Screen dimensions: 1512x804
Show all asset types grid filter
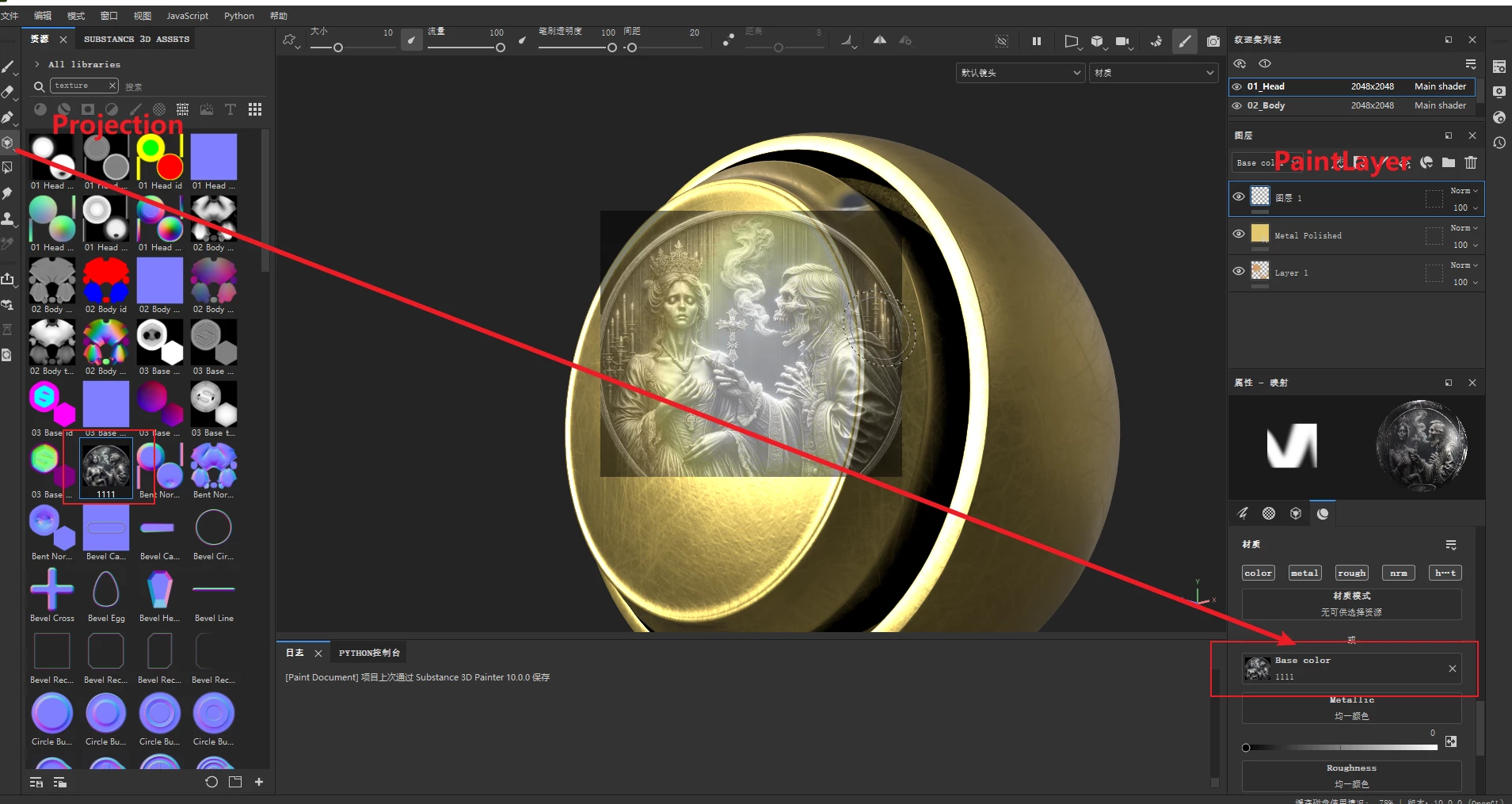tap(255, 109)
